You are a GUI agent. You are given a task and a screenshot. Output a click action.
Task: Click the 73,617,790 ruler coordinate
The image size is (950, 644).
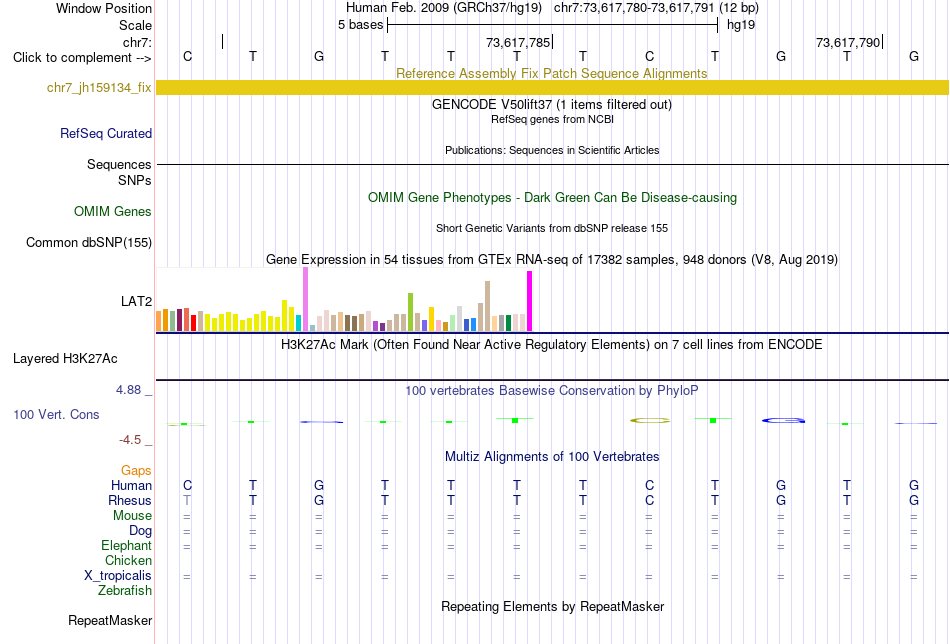tap(848, 42)
